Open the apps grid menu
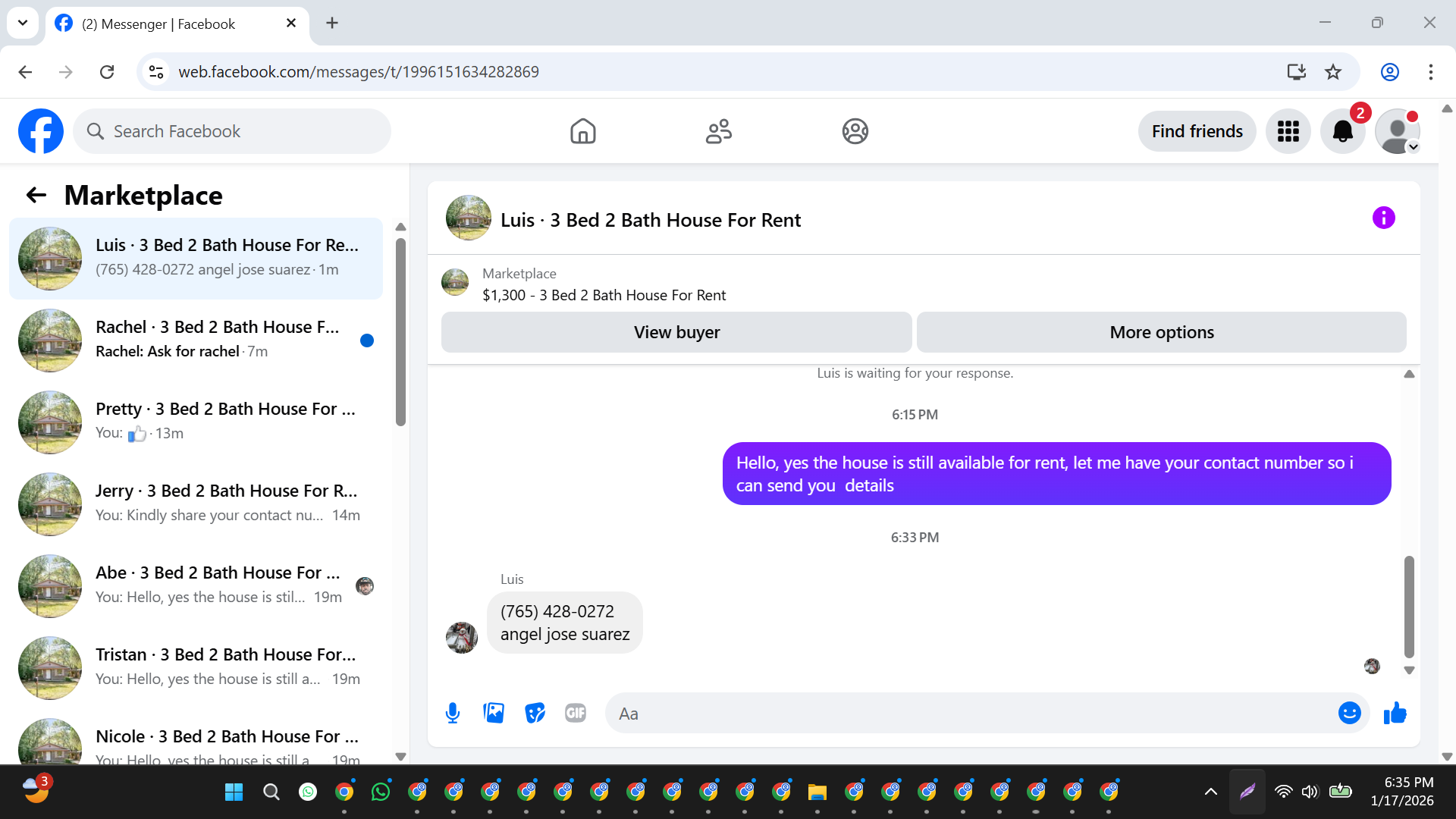The height and width of the screenshot is (819, 1456). coord(1288,132)
